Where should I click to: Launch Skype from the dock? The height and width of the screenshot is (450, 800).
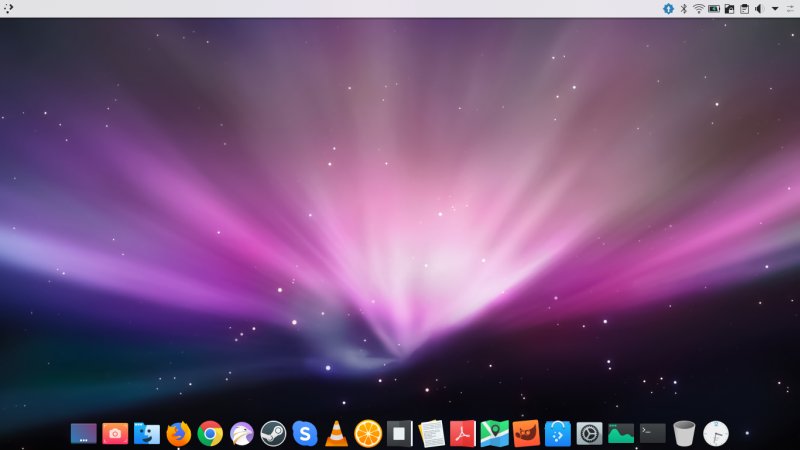[304, 433]
